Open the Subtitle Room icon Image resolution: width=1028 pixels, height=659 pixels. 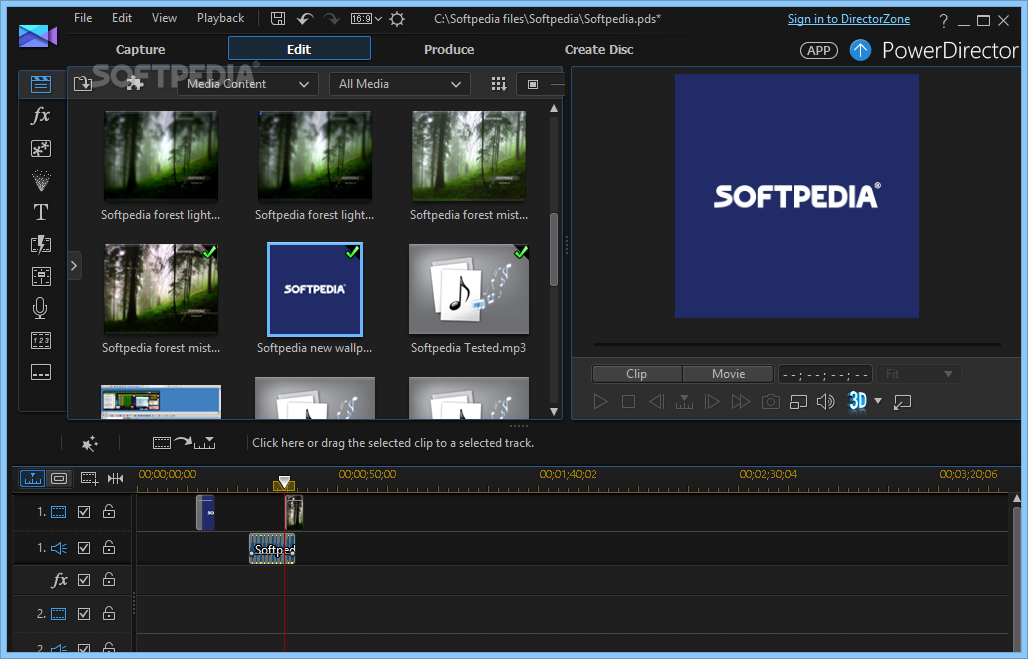coord(41,372)
